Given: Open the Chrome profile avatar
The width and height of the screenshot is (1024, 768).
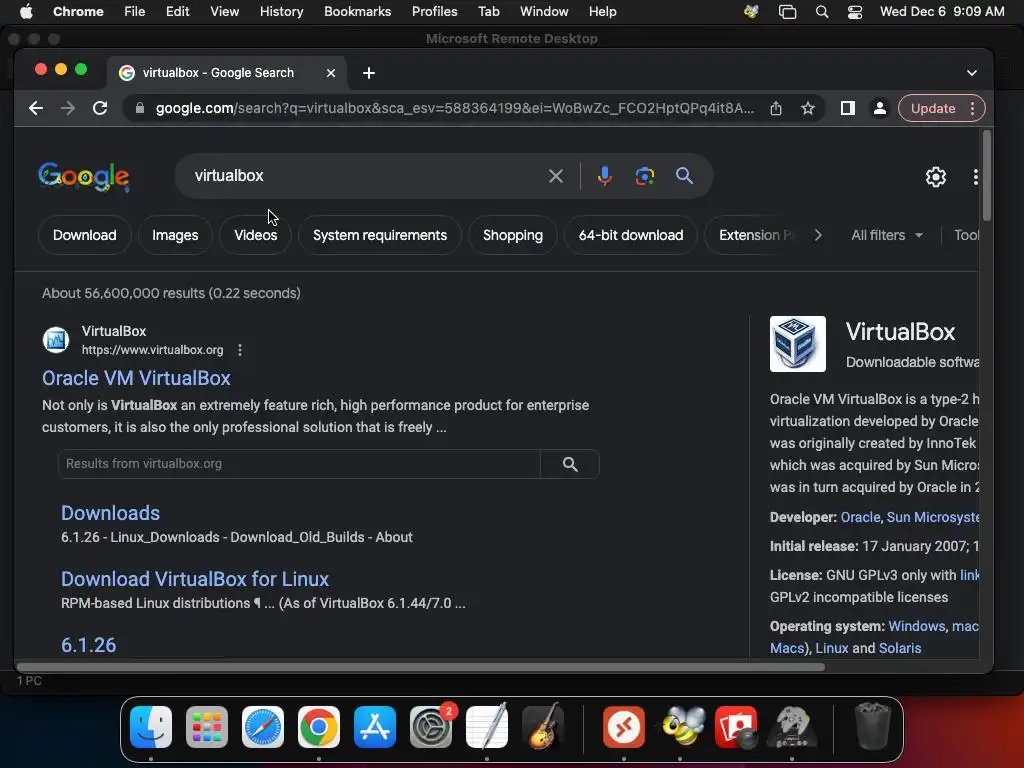Looking at the screenshot, I should [x=880, y=108].
